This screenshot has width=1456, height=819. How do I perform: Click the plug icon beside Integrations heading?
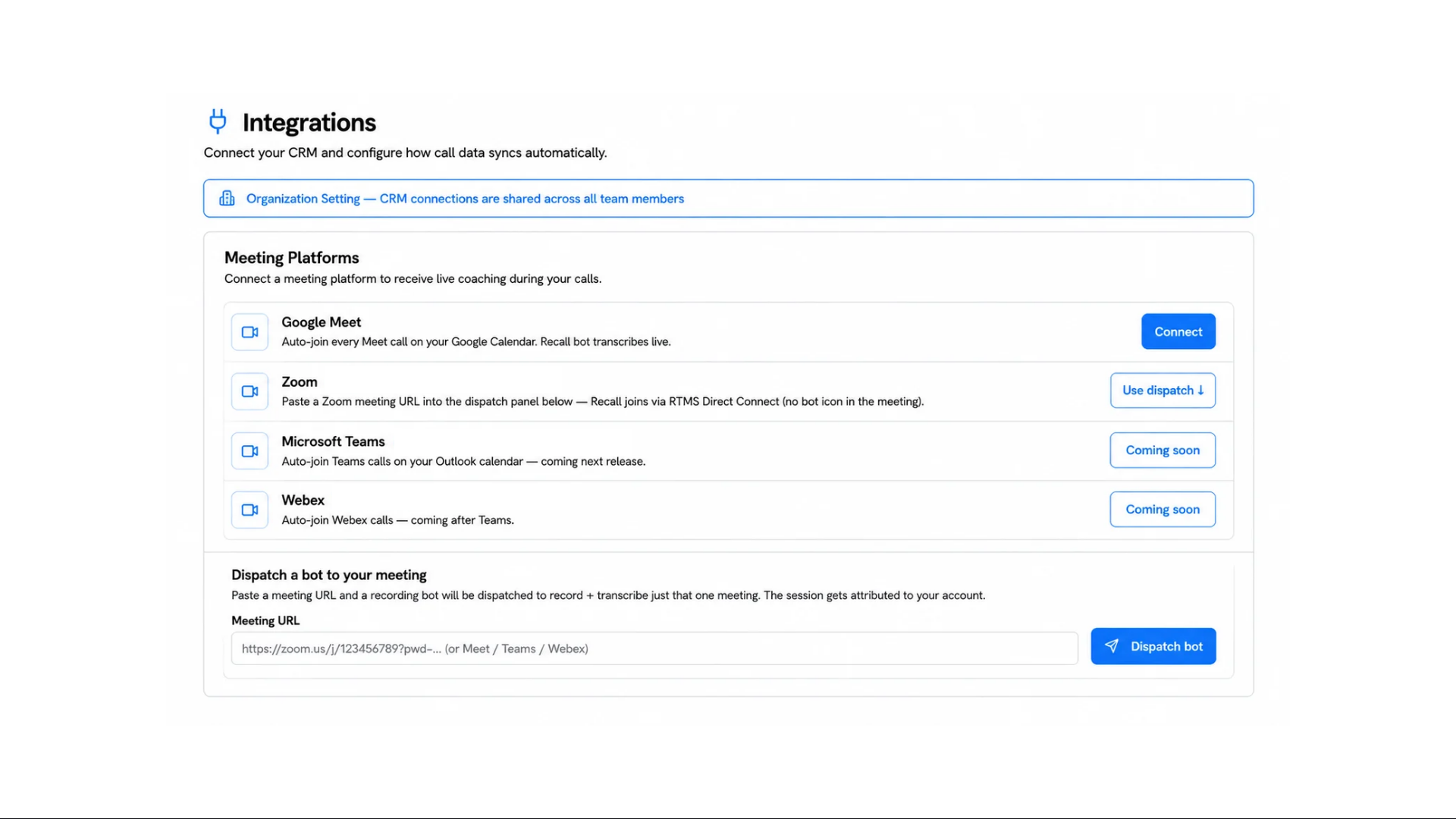click(218, 121)
